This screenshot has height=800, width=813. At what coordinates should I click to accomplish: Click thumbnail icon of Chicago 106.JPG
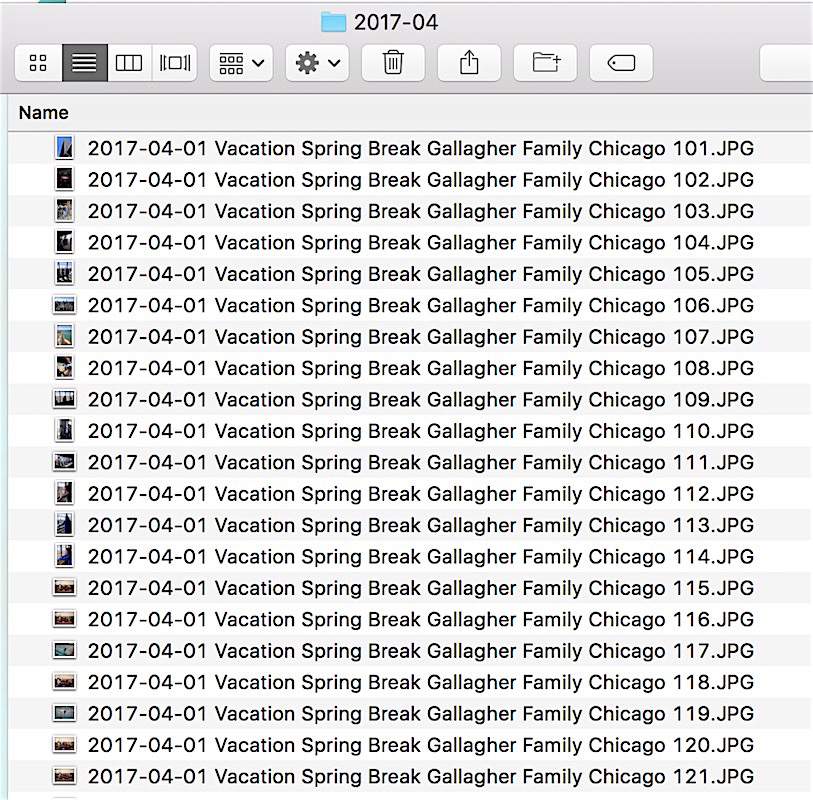pyautogui.click(x=64, y=305)
